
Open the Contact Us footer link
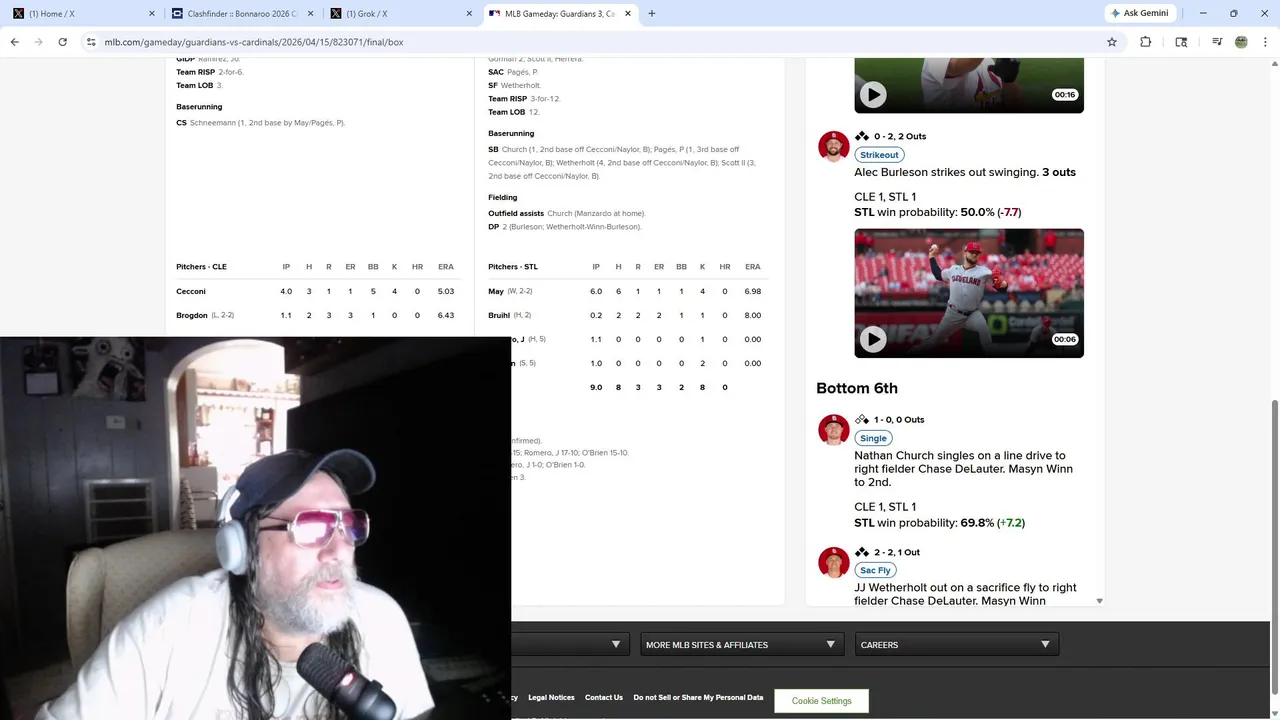click(x=604, y=697)
